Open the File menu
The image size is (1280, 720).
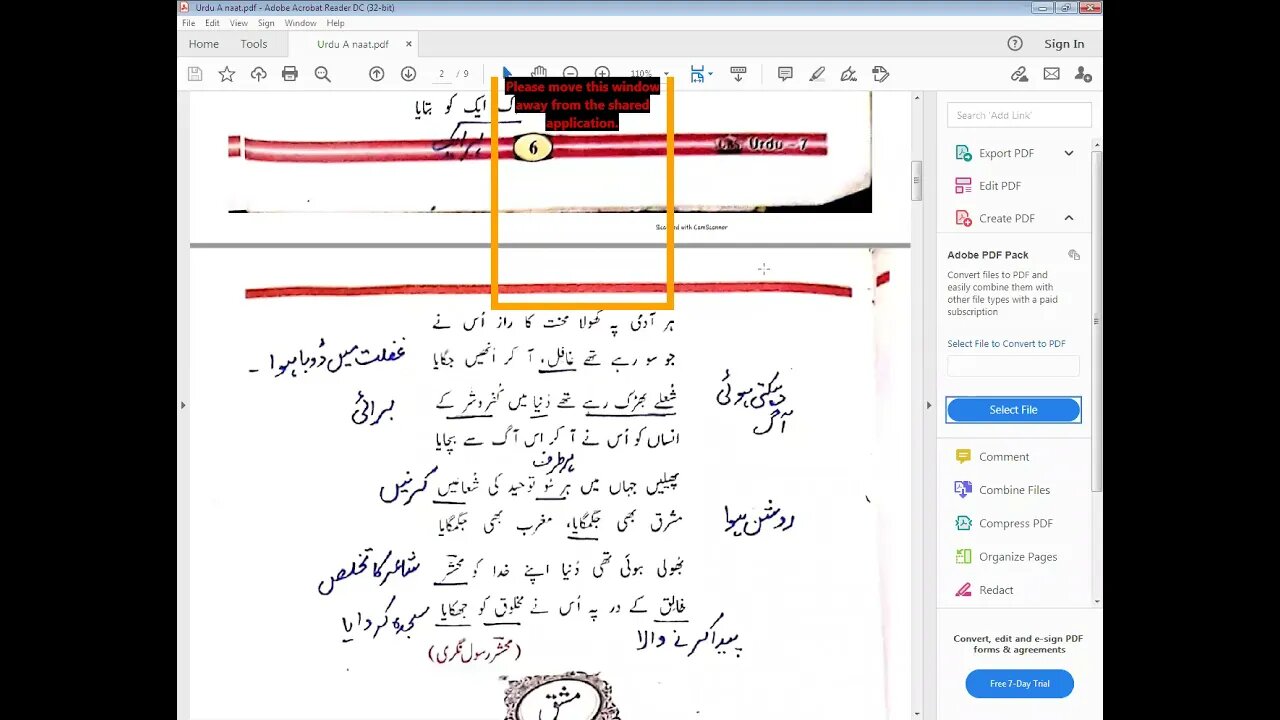click(x=188, y=23)
